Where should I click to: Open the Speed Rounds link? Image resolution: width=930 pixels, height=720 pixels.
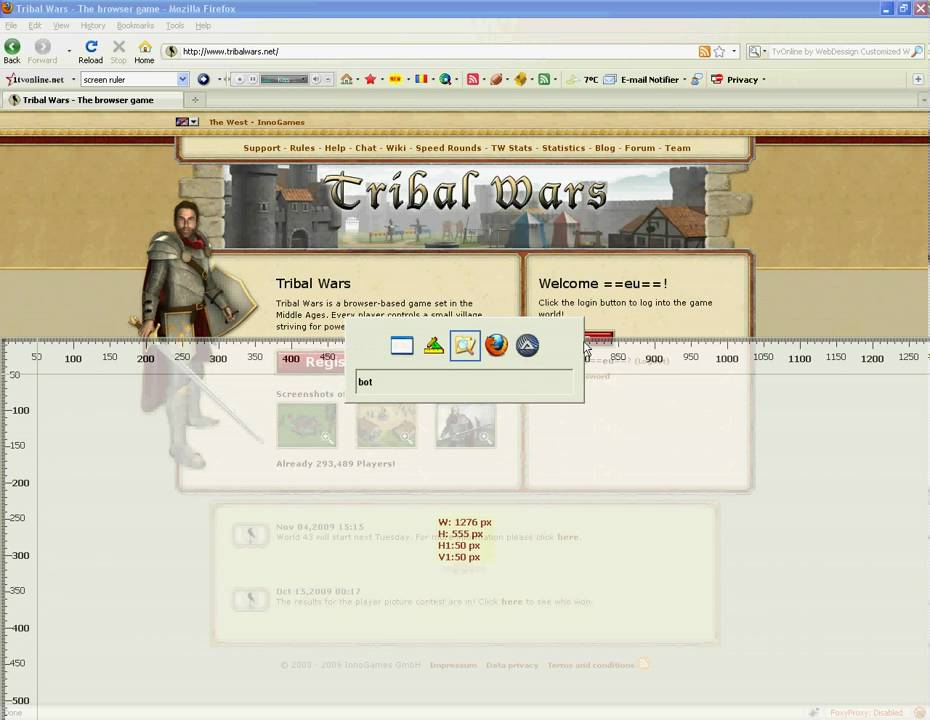pos(448,148)
